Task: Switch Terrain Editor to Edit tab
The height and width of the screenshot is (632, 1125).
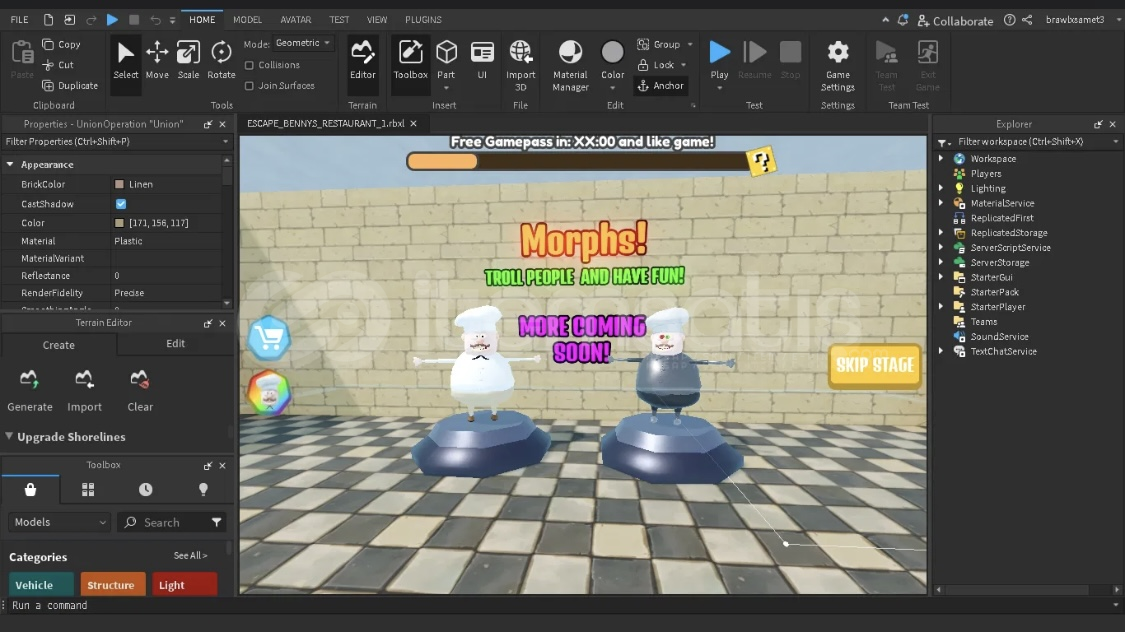Action: click(175, 344)
